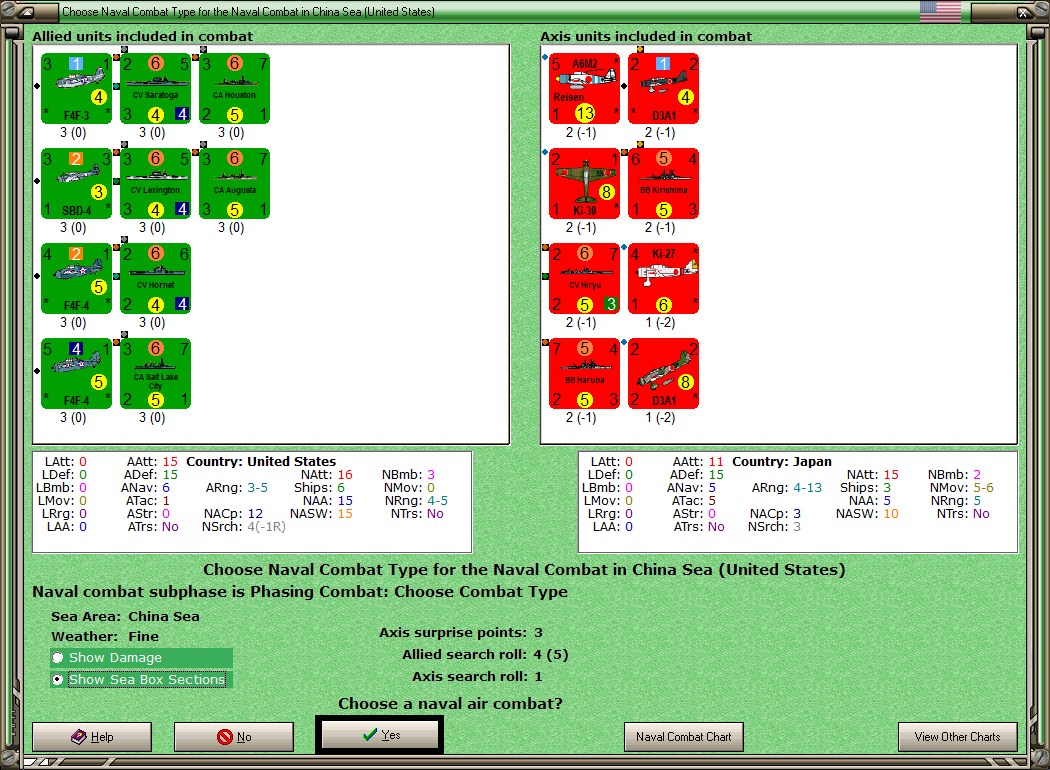Select the CA Houston cruiser counter
The image size is (1050, 770).
point(234,88)
